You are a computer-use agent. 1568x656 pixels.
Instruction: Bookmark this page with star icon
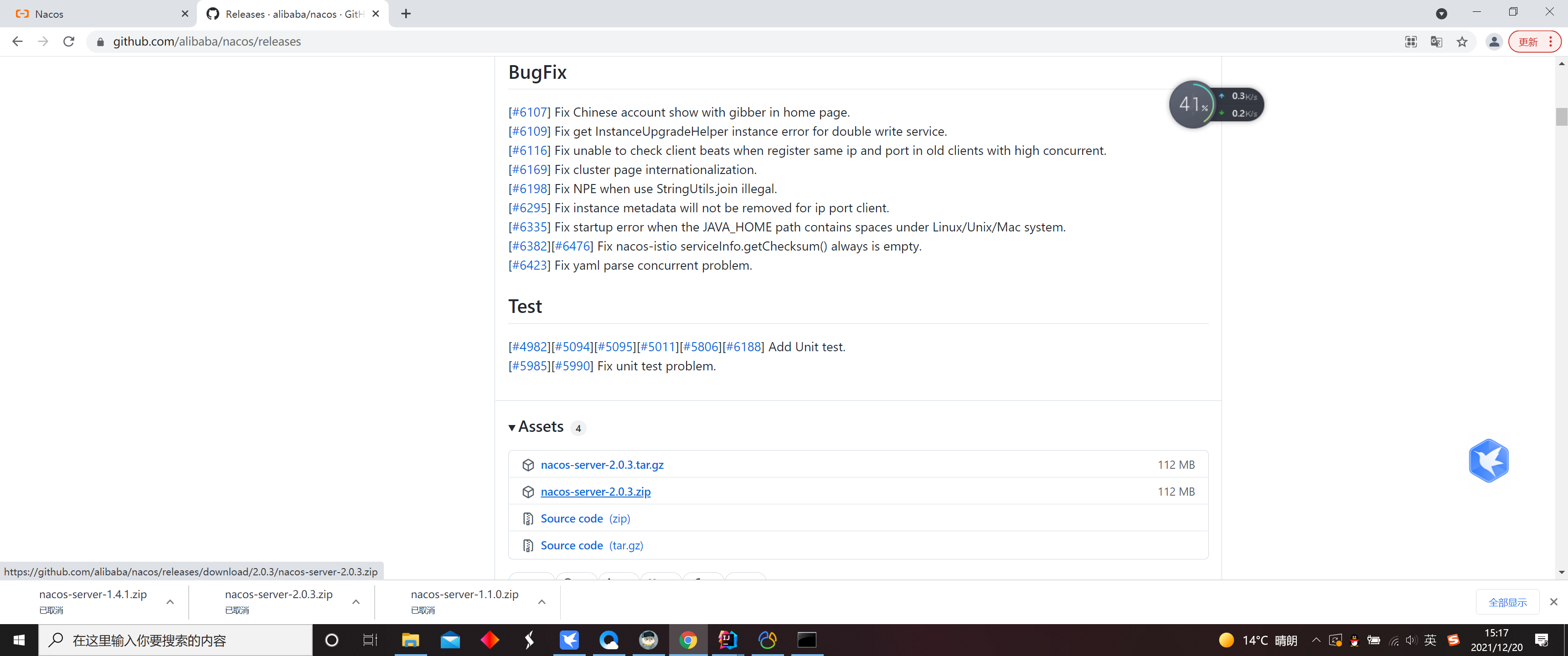(x=1461, y=41)
